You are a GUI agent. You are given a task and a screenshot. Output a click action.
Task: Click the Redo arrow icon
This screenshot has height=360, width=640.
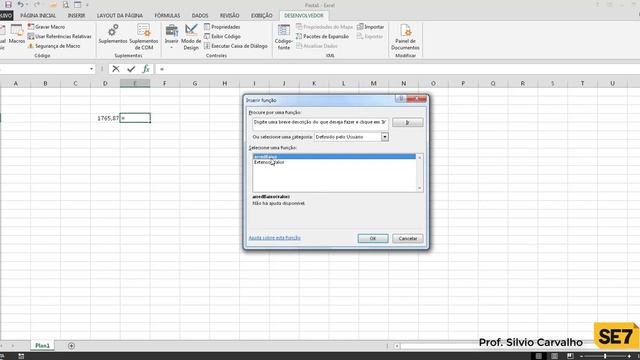click(37, 4)
